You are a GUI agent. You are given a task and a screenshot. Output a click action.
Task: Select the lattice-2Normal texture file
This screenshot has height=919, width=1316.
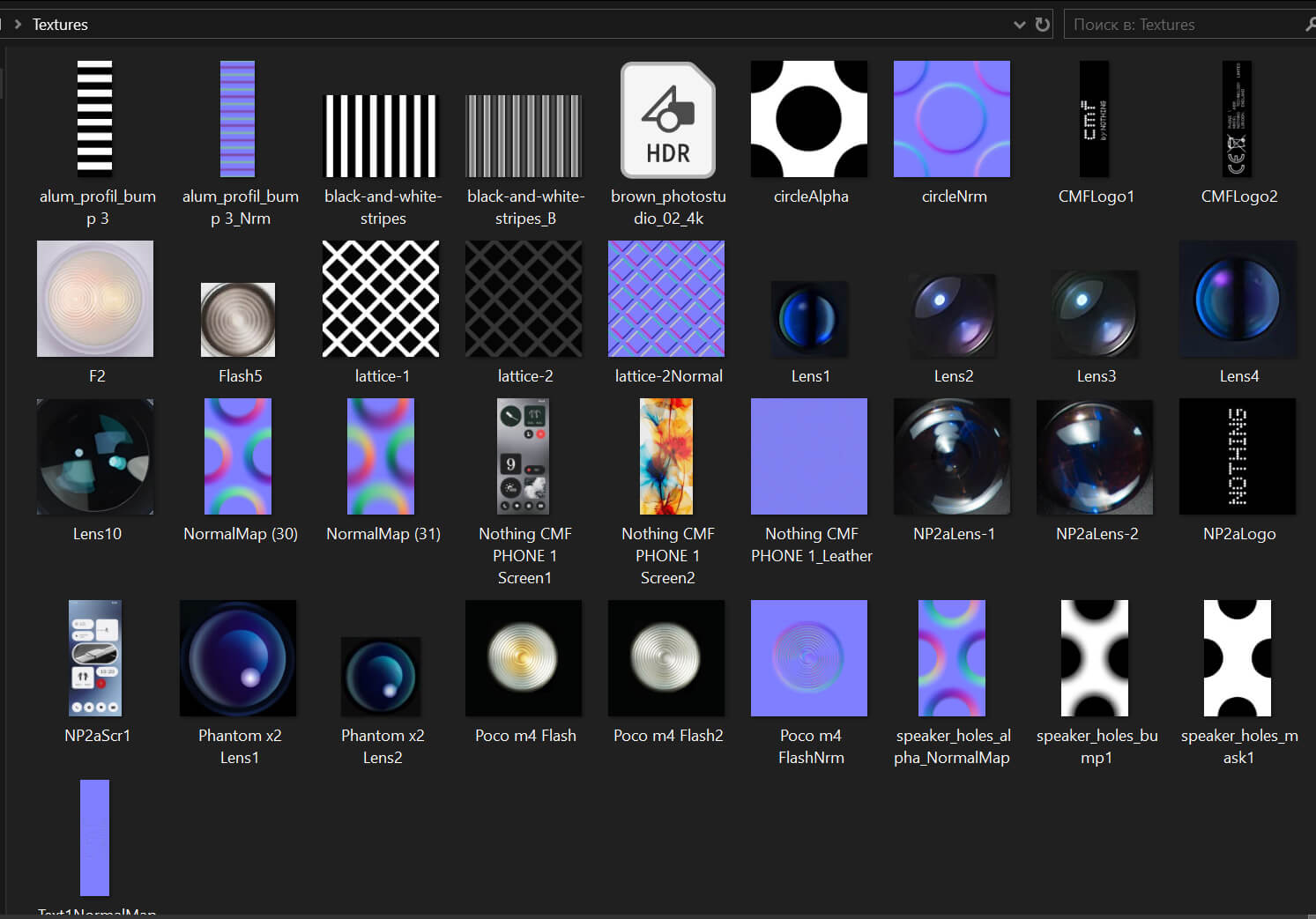click(x=666, y=299)
